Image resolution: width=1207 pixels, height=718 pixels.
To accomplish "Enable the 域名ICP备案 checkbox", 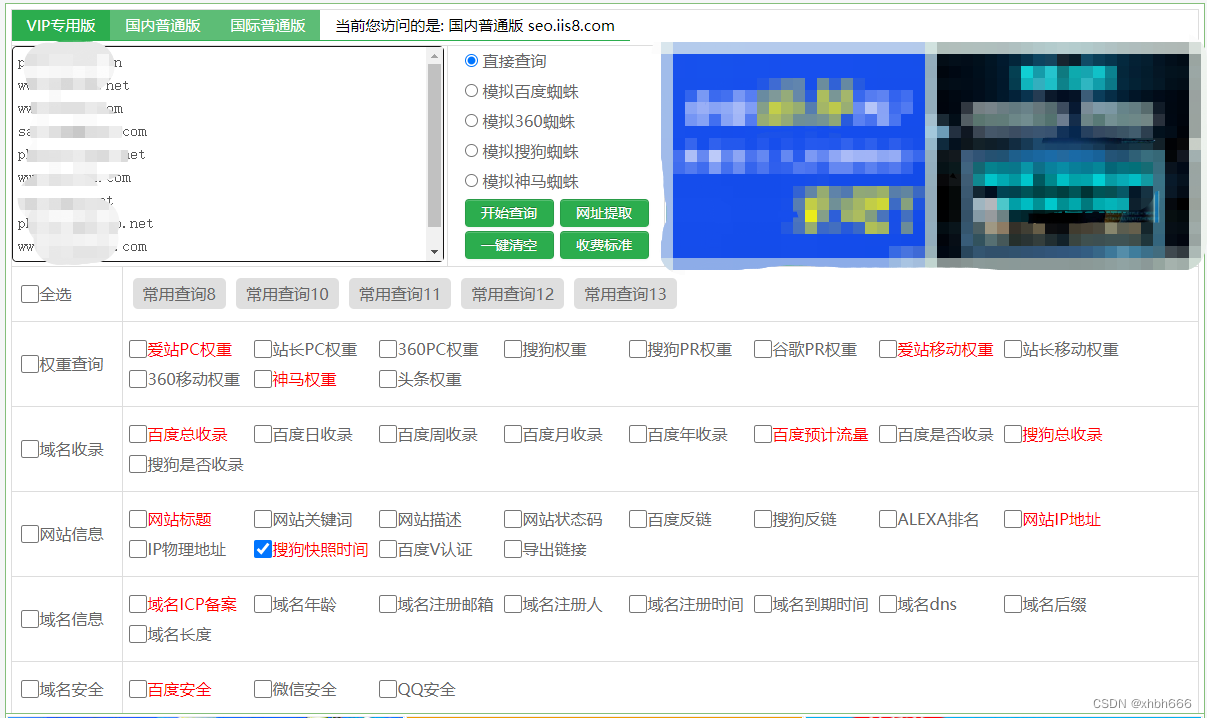I will pyautogui.click(x=138, y=604).
